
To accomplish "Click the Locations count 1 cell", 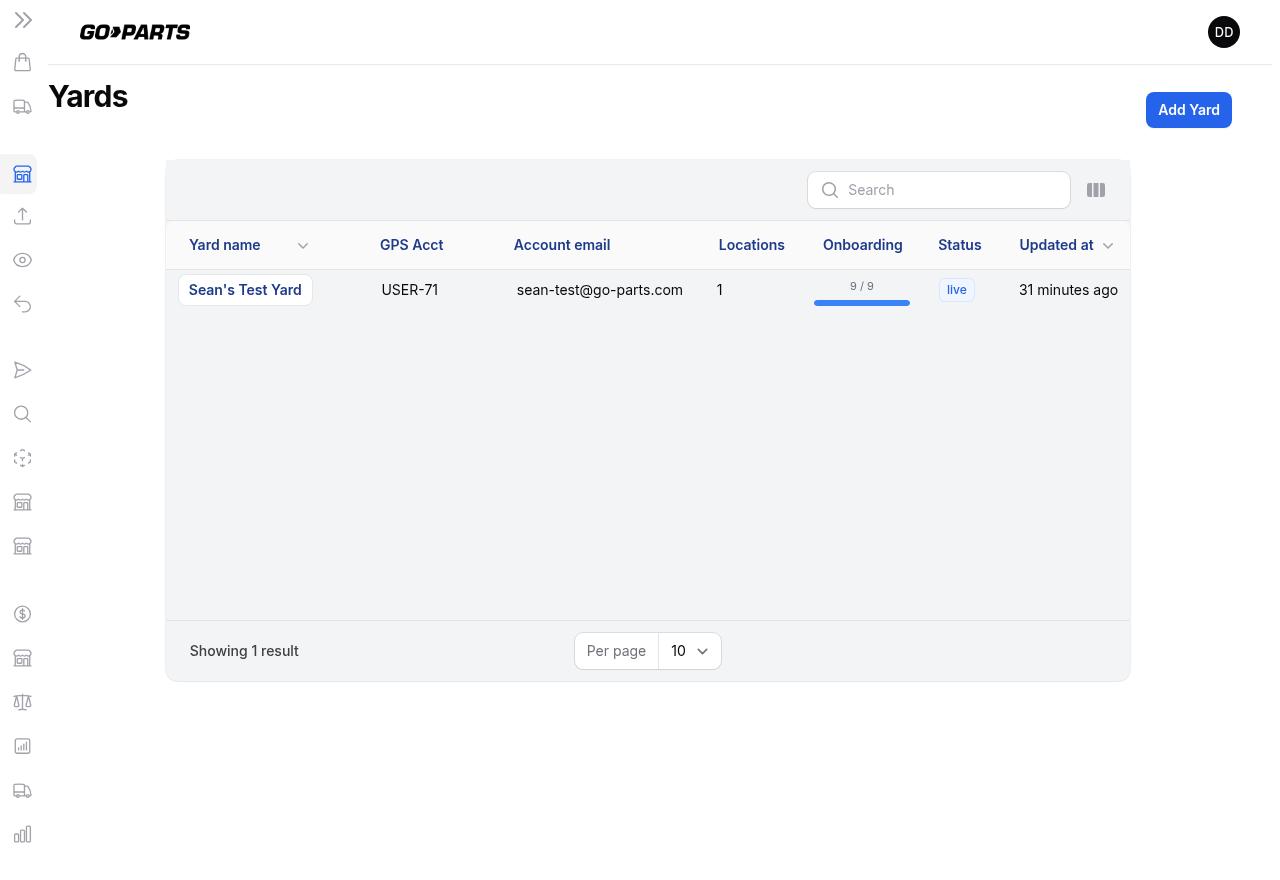I will click(x=719, y=290).
